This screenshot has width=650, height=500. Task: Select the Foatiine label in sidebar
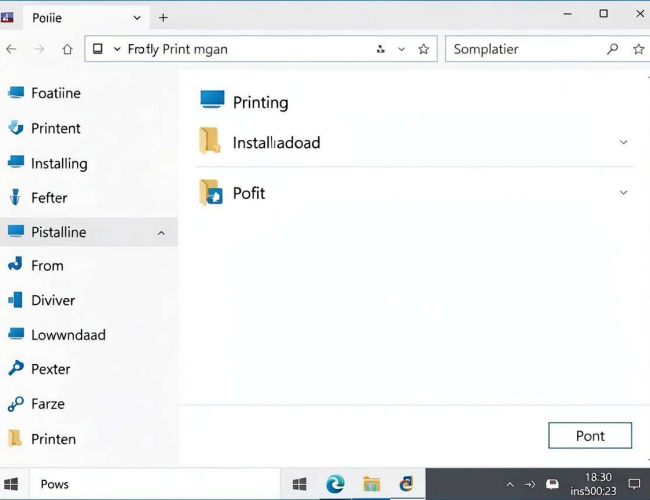pyautogui.click(x=56, y=93)
